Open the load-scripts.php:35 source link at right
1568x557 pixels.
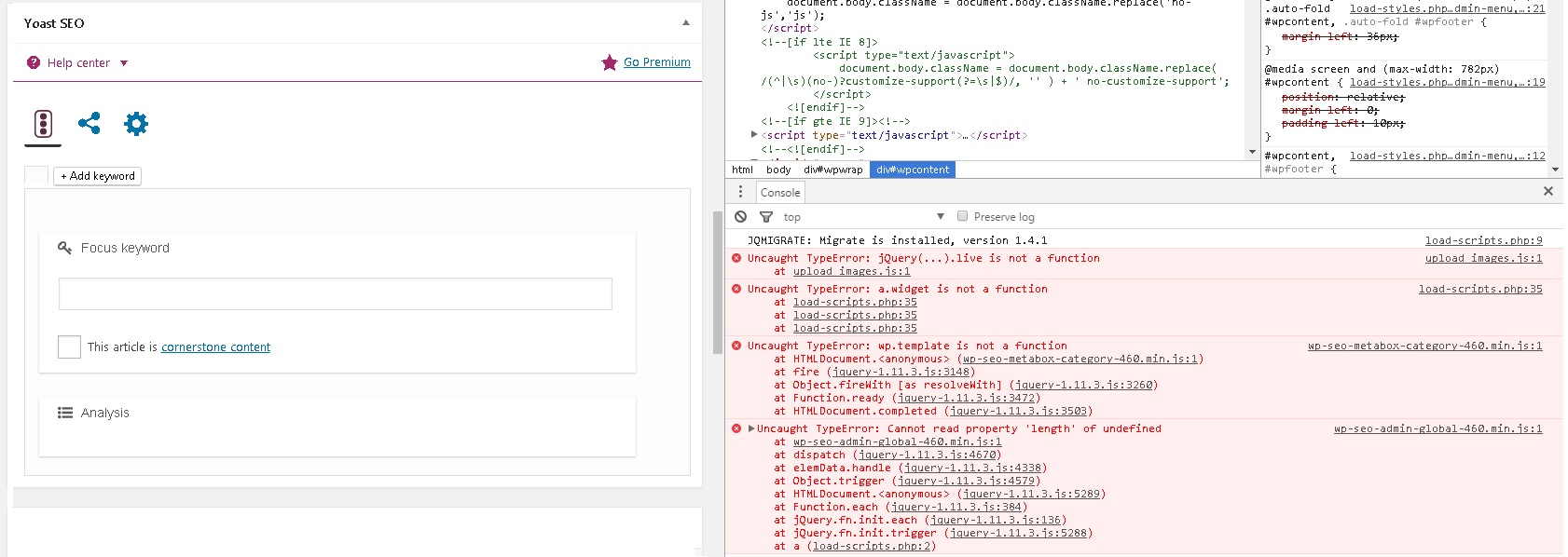tap(1480, 289)
